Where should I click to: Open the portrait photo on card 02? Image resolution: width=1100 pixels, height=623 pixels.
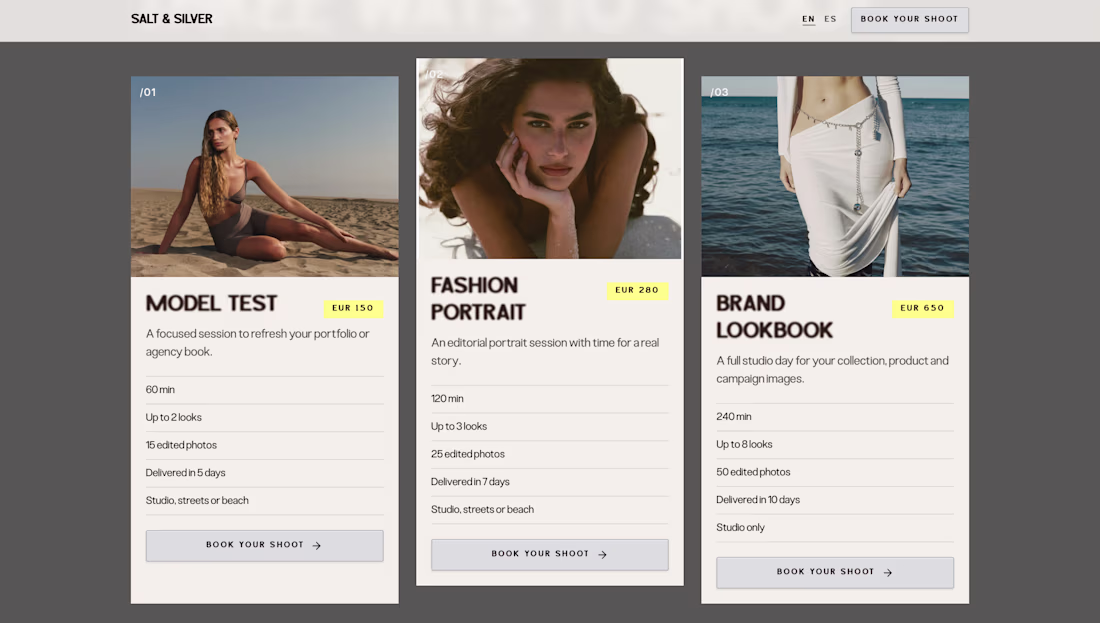[549, 159]
